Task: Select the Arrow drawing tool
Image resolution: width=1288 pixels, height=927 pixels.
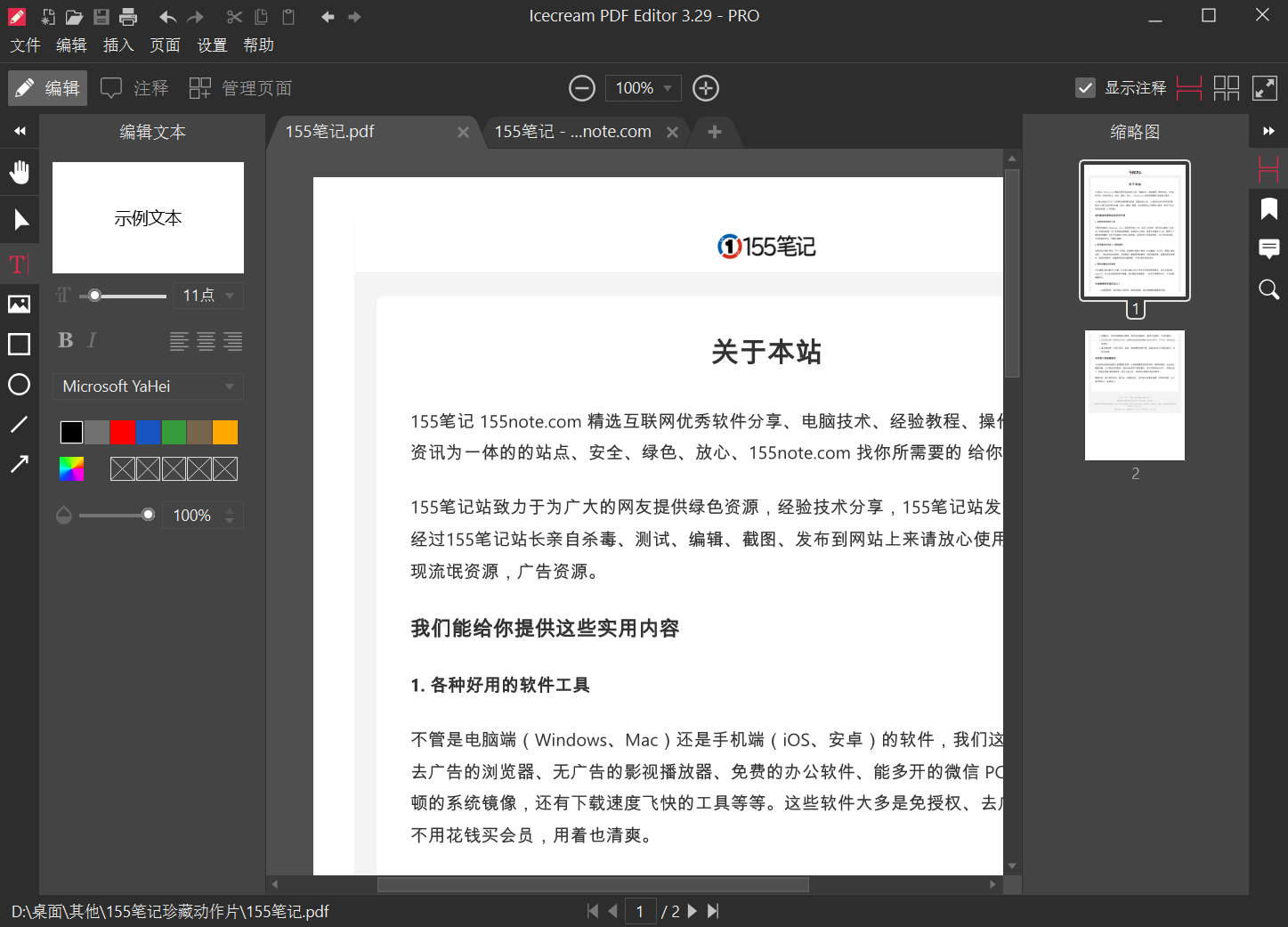Action: [19, 464]
